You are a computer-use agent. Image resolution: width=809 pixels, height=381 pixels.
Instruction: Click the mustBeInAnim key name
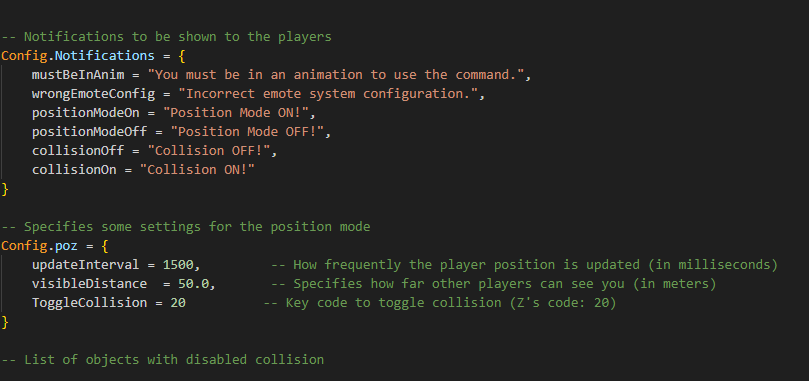tap(78, 75)
